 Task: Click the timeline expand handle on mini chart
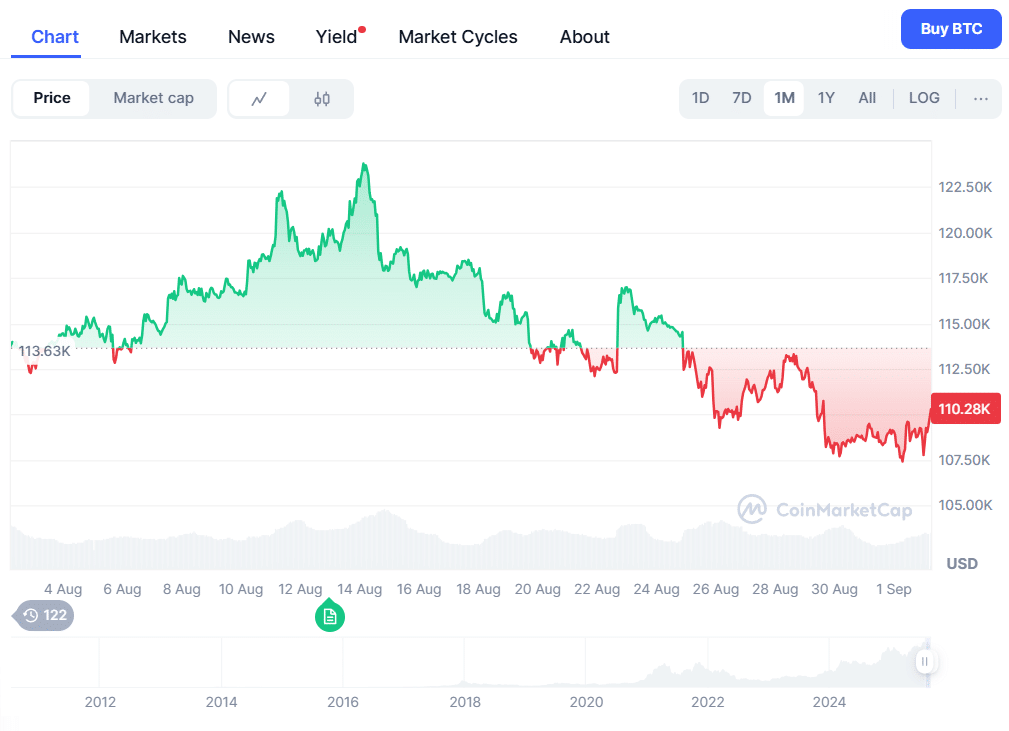[x=925, y=662]
